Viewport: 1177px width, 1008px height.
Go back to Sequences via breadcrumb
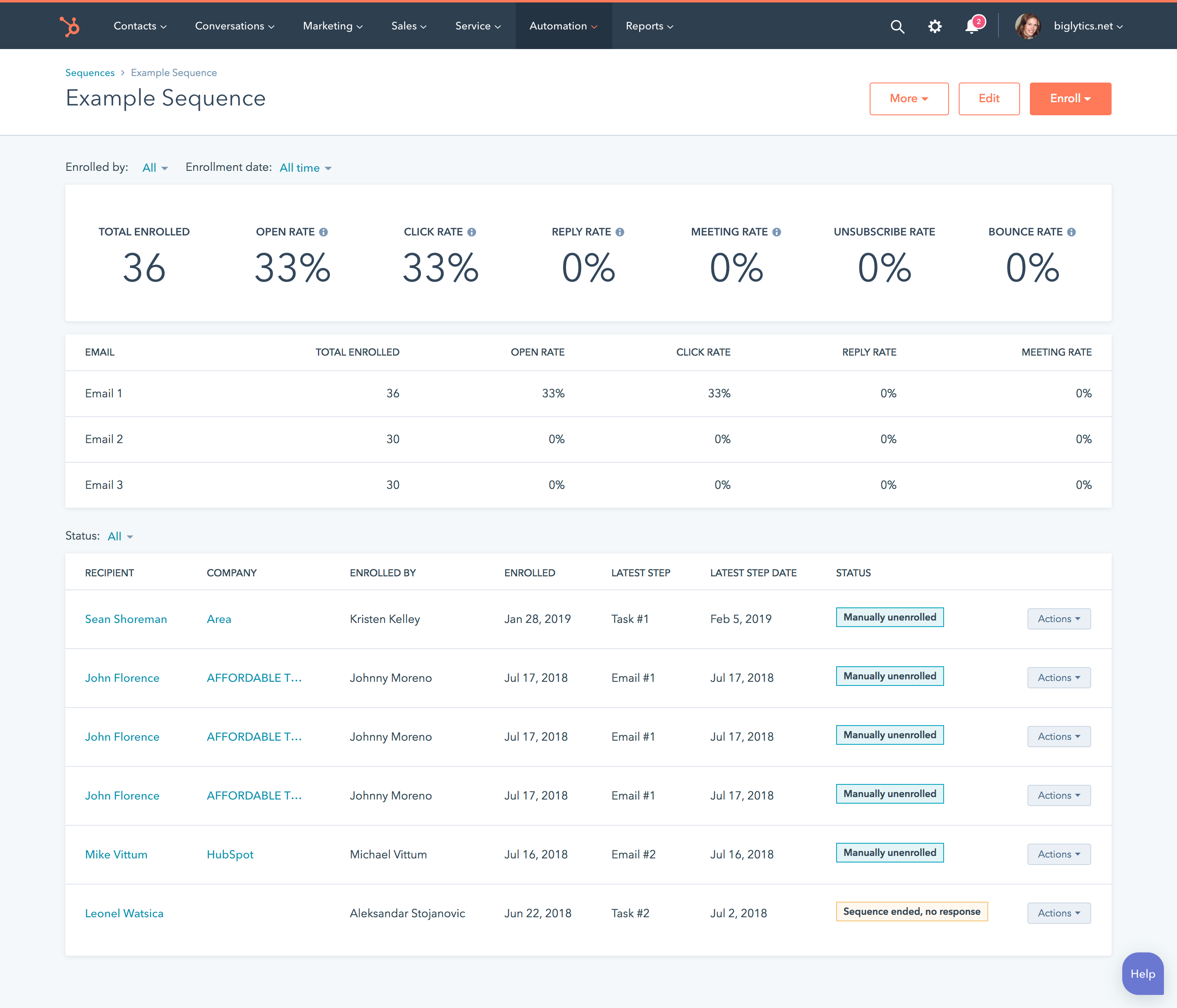[90, 73]
